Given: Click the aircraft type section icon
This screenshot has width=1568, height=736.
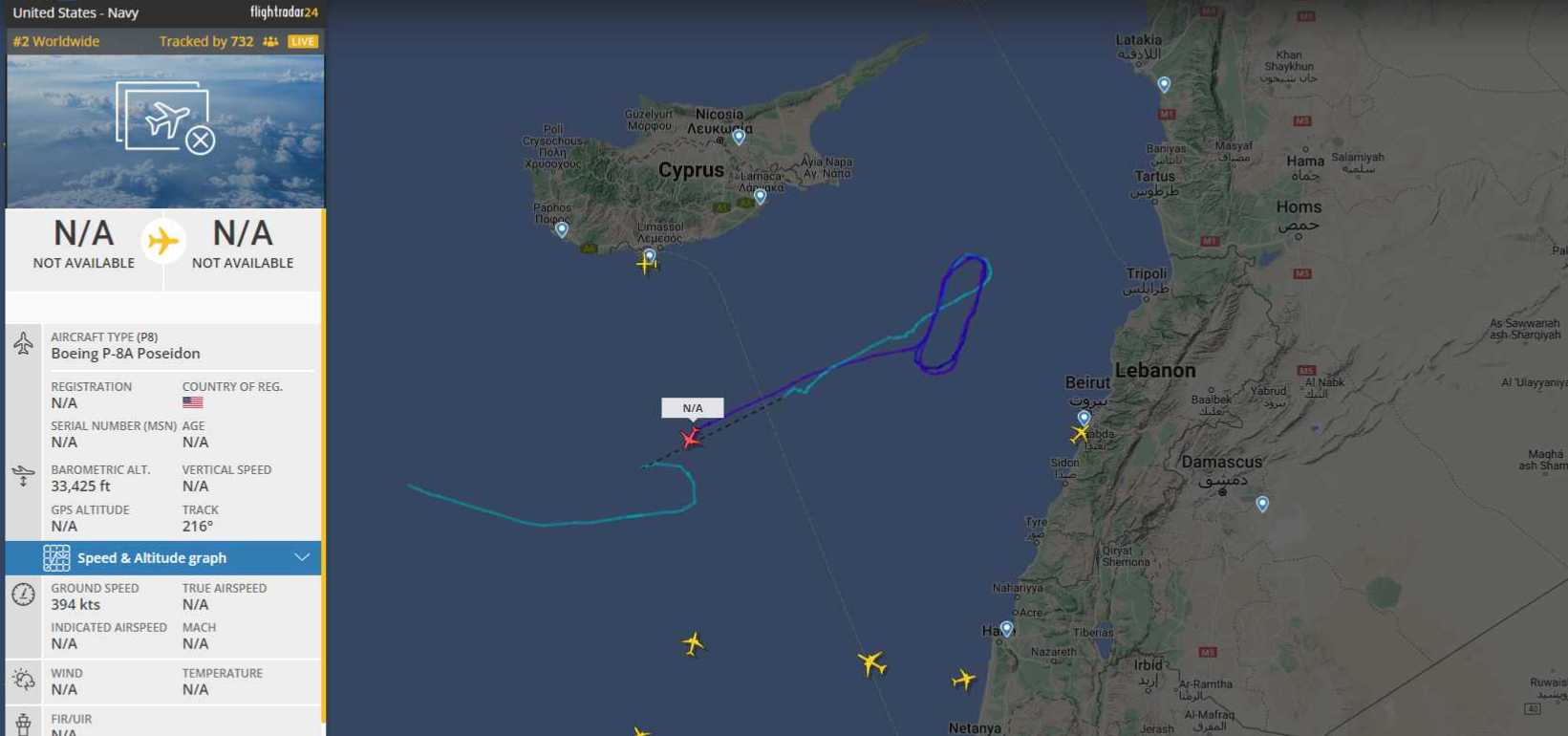Looking at the screenshot, I should pos(23,343).
